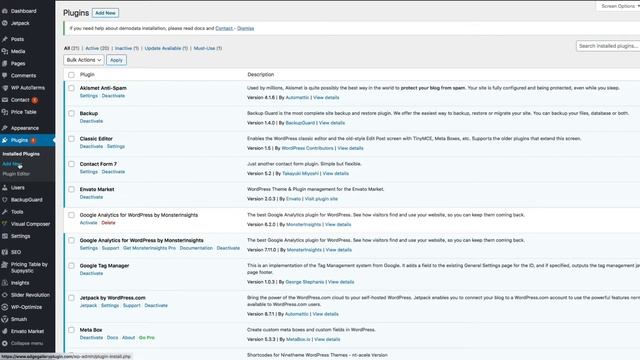Expand the Screen Options panel

(619, 6)
